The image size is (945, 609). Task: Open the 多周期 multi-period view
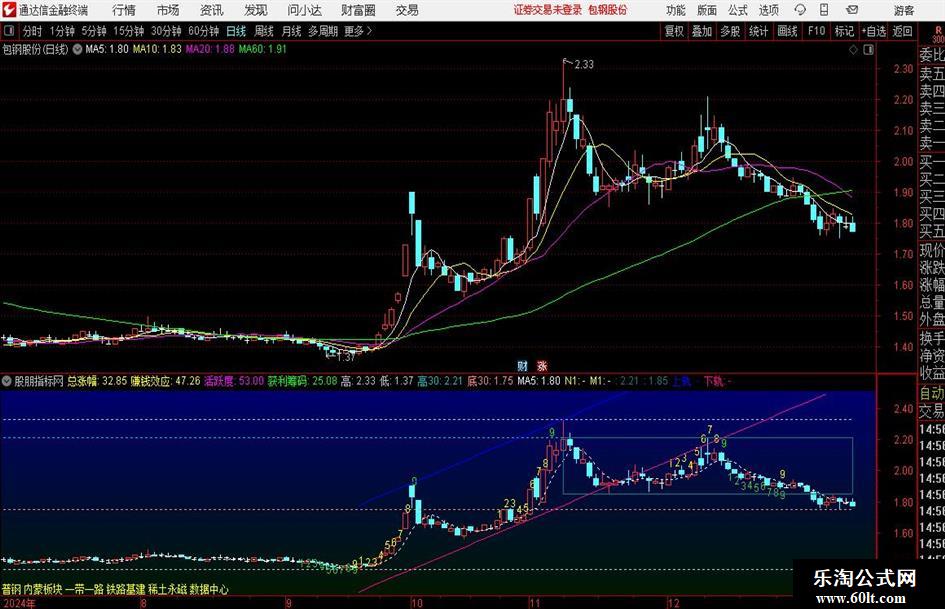(x=323, y=31)
